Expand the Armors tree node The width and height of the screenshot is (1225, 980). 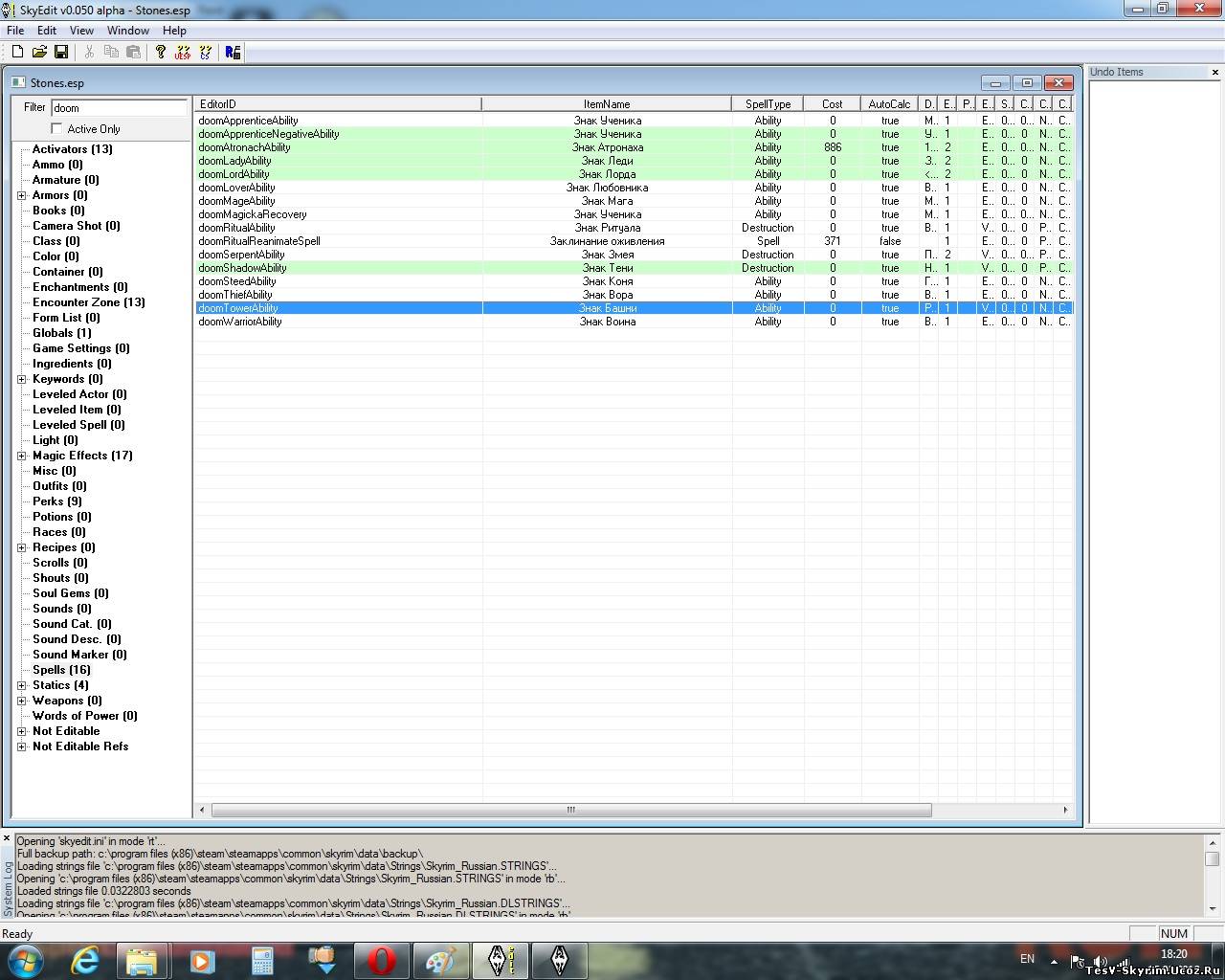[21, 195]
